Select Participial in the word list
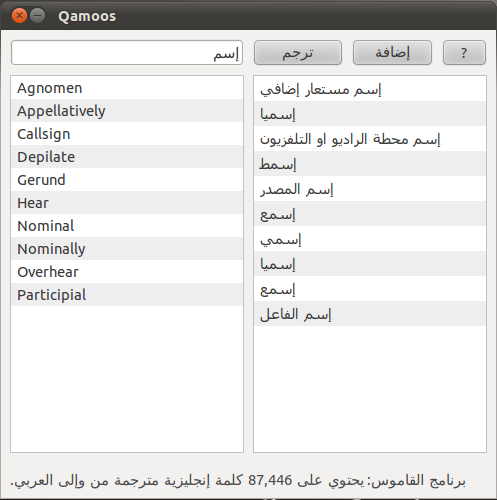 tap(127, 295)
